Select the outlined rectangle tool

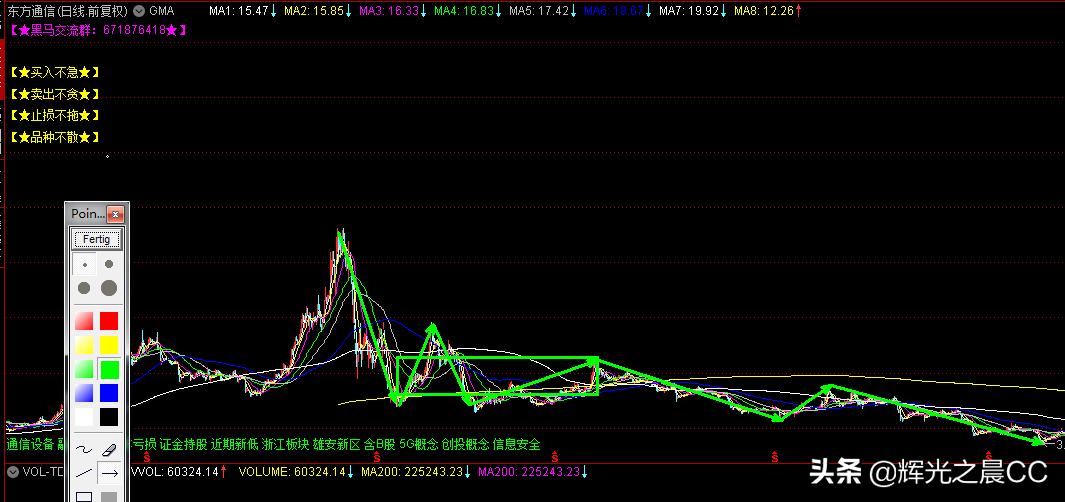click(84, 495)
